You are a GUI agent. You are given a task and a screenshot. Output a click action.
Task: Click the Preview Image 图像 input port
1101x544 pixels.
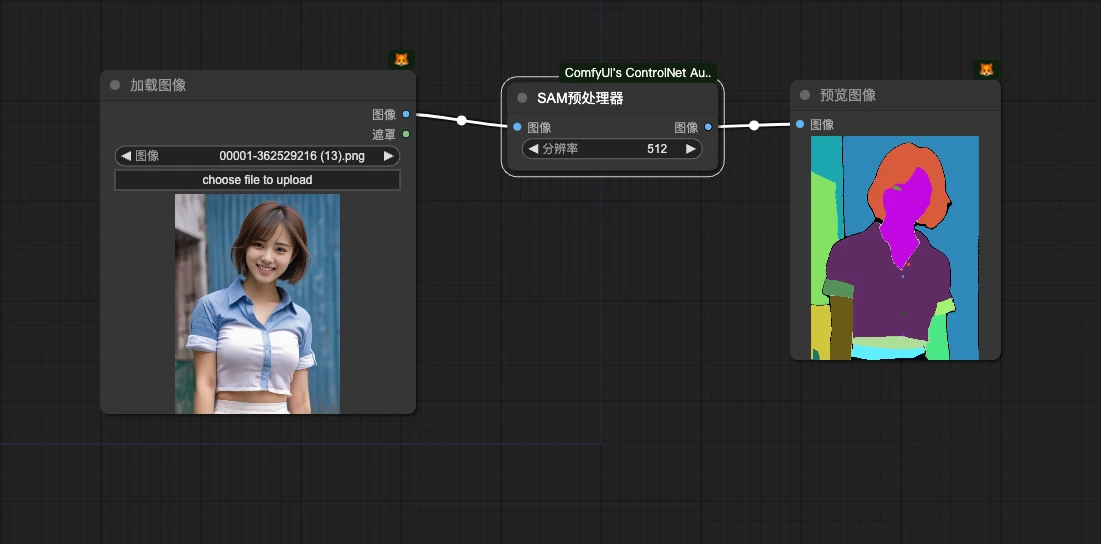click(x=800, y=125)
